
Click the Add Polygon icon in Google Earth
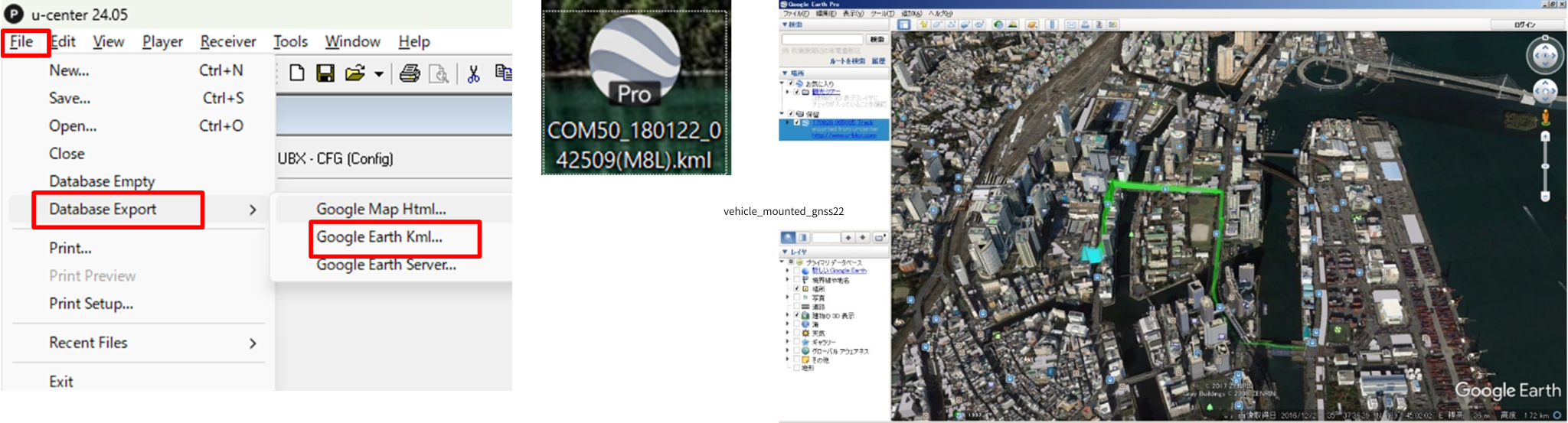coord(938,24)
